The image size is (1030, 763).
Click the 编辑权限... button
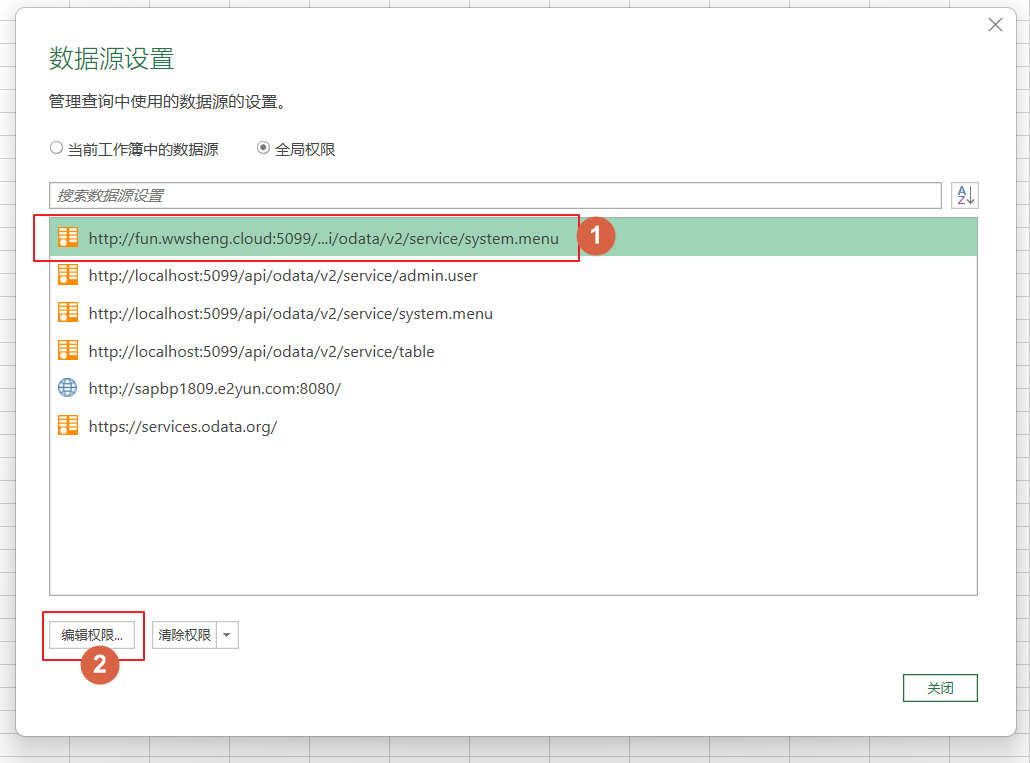pyautogui.click(x=92, y=635)
